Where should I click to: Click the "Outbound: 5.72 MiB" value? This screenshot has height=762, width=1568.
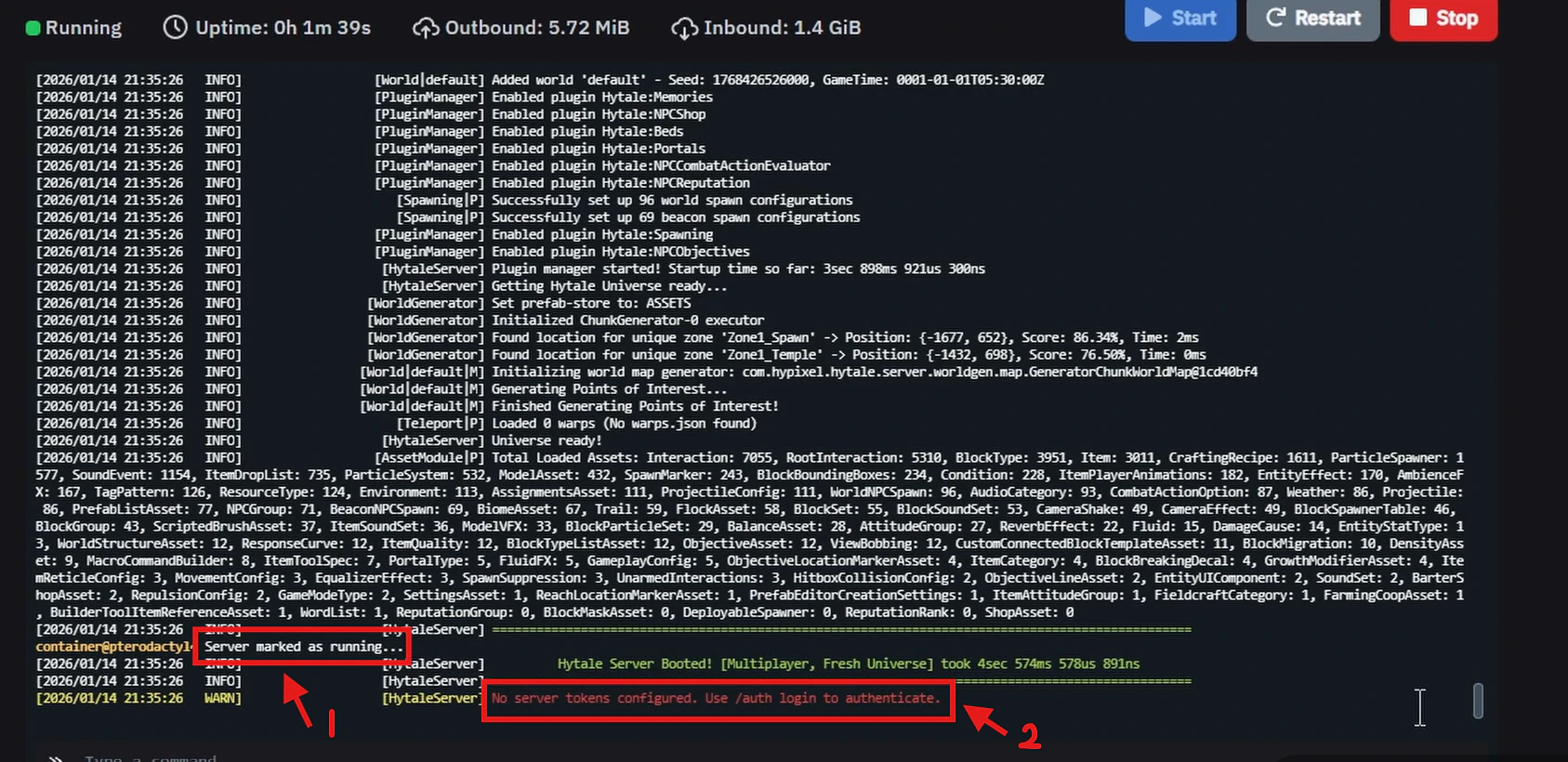click(537, 28)
